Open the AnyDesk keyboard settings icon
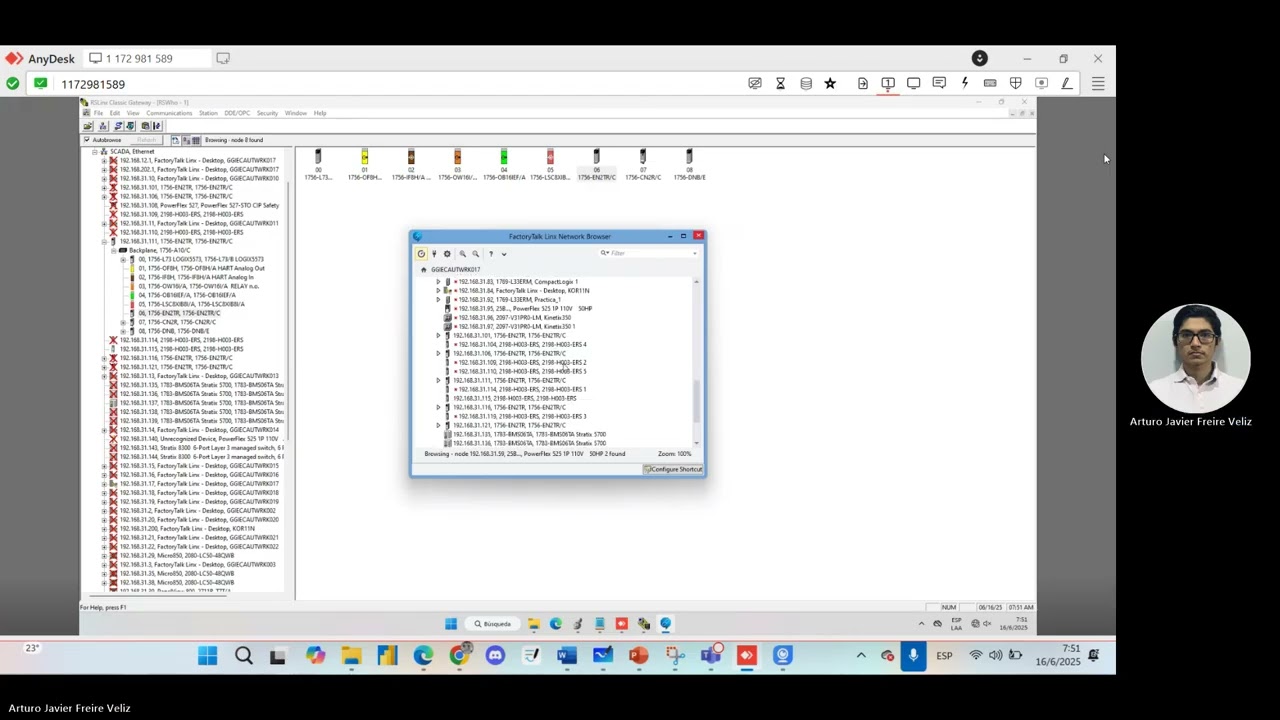 pos(990,84)
